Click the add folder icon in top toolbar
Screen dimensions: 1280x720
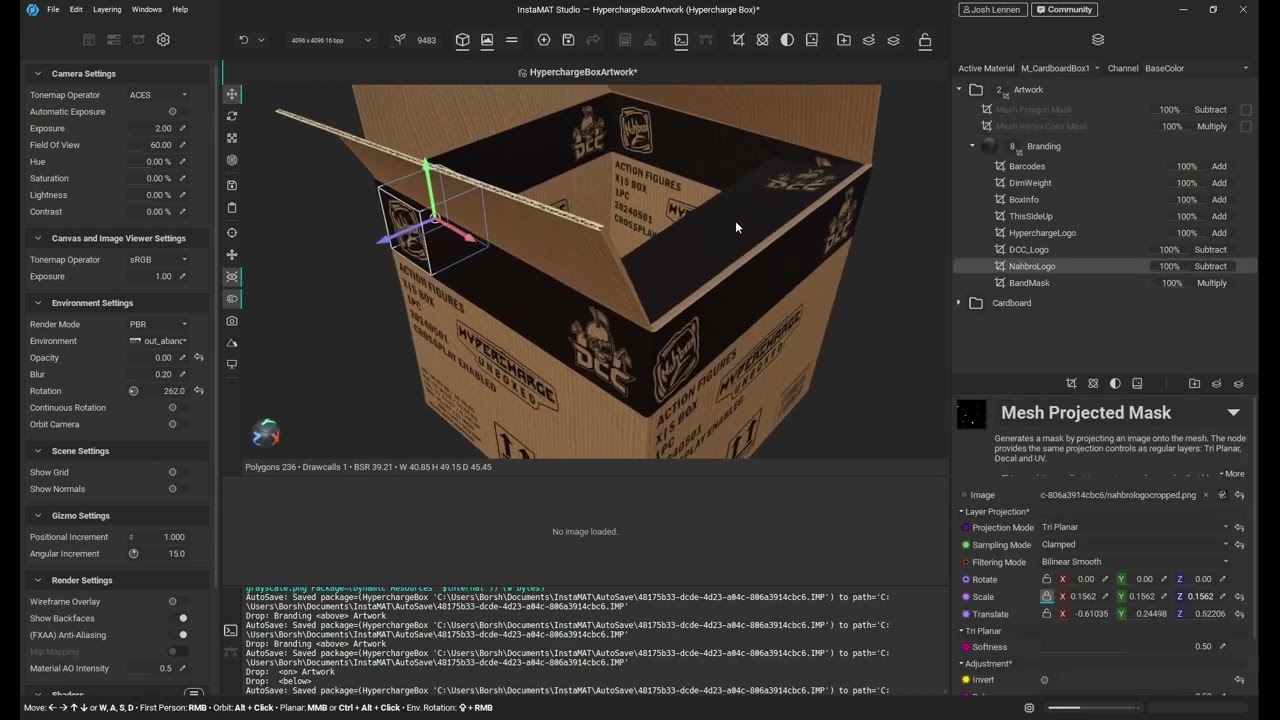point(844,40)
